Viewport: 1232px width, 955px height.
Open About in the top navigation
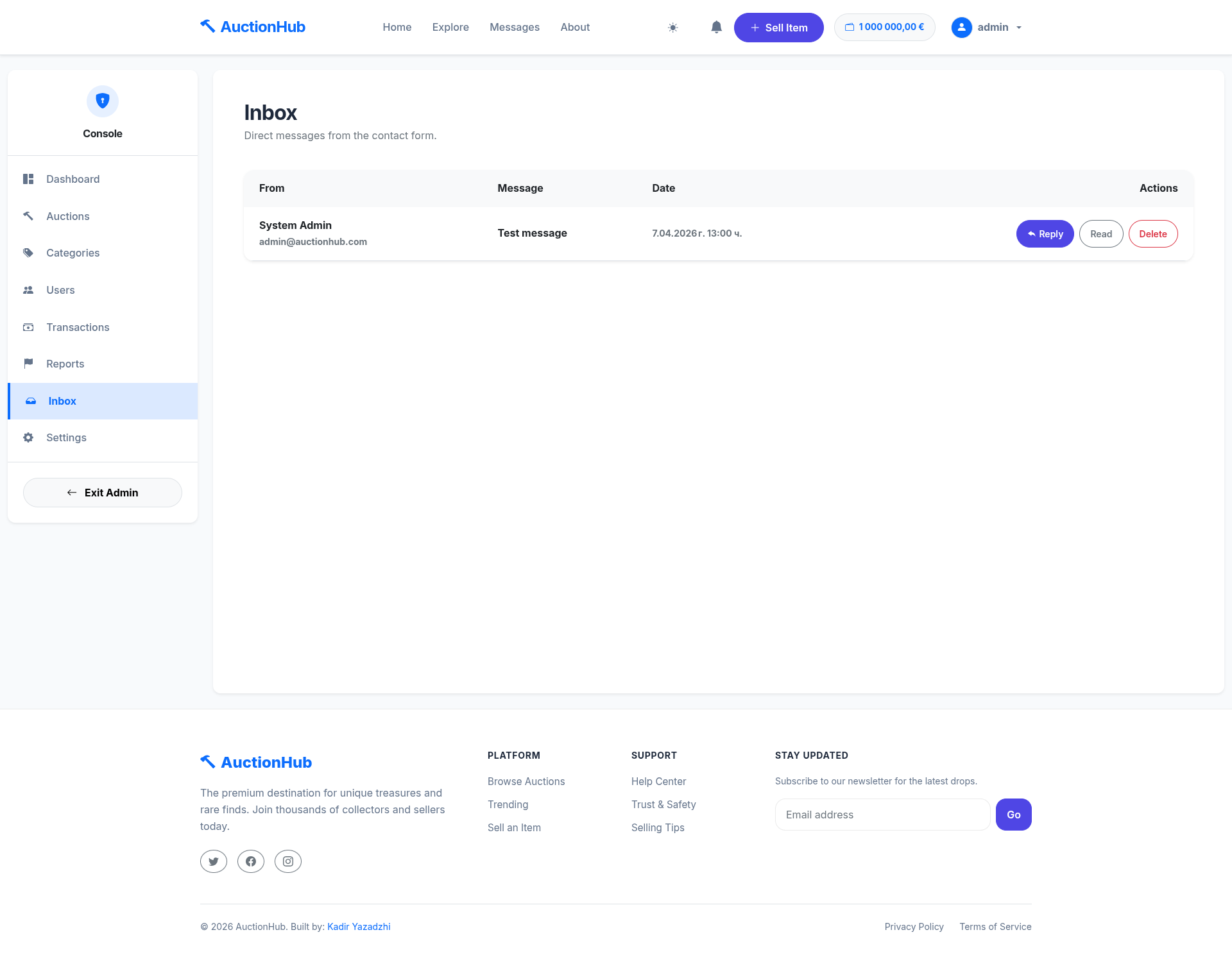pyautogui.click(x=575, y=27)
